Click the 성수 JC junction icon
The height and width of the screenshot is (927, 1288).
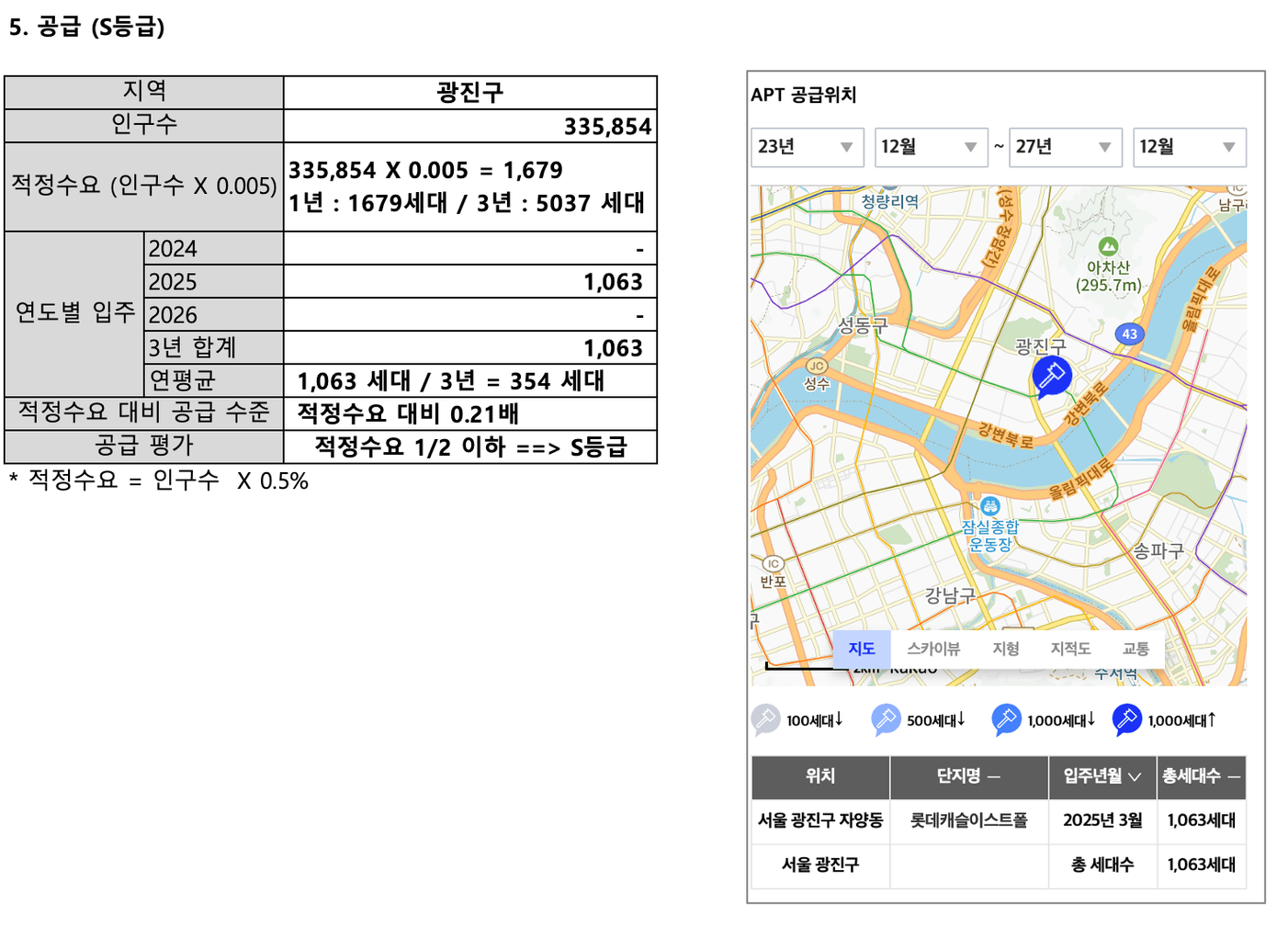pos(817,367)
